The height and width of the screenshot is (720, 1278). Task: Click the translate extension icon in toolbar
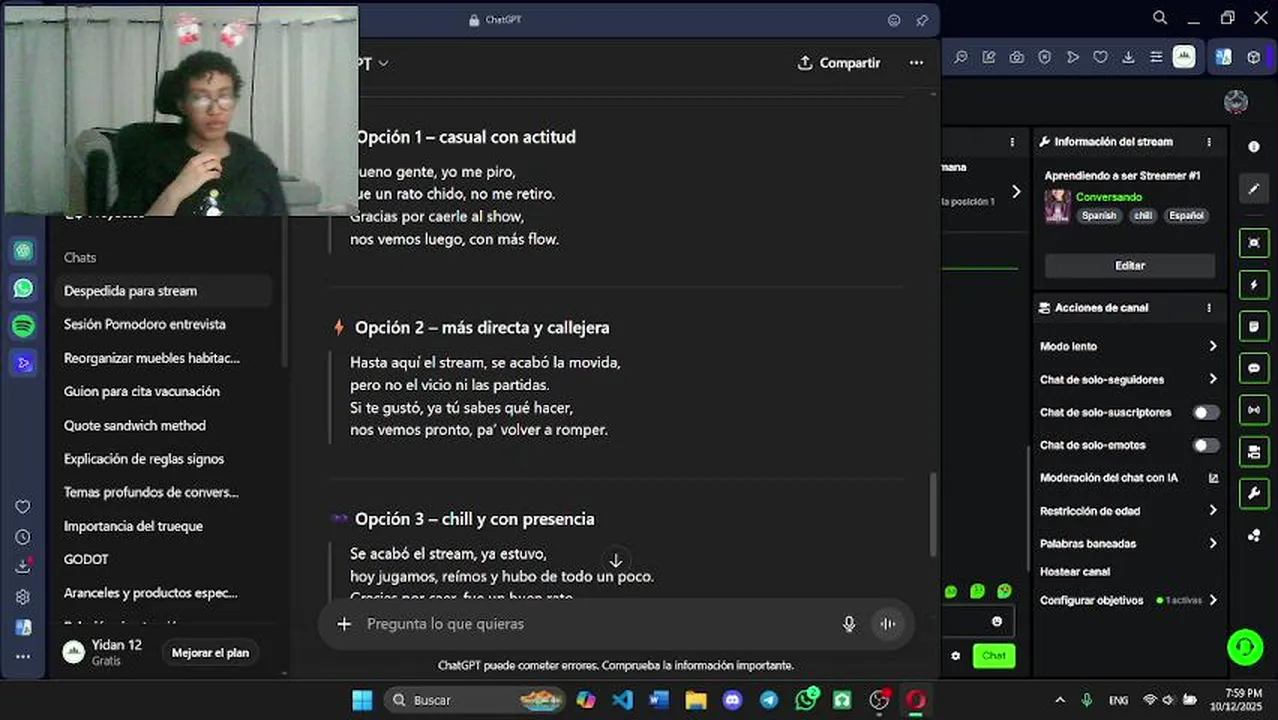[x=1223, y=57]
